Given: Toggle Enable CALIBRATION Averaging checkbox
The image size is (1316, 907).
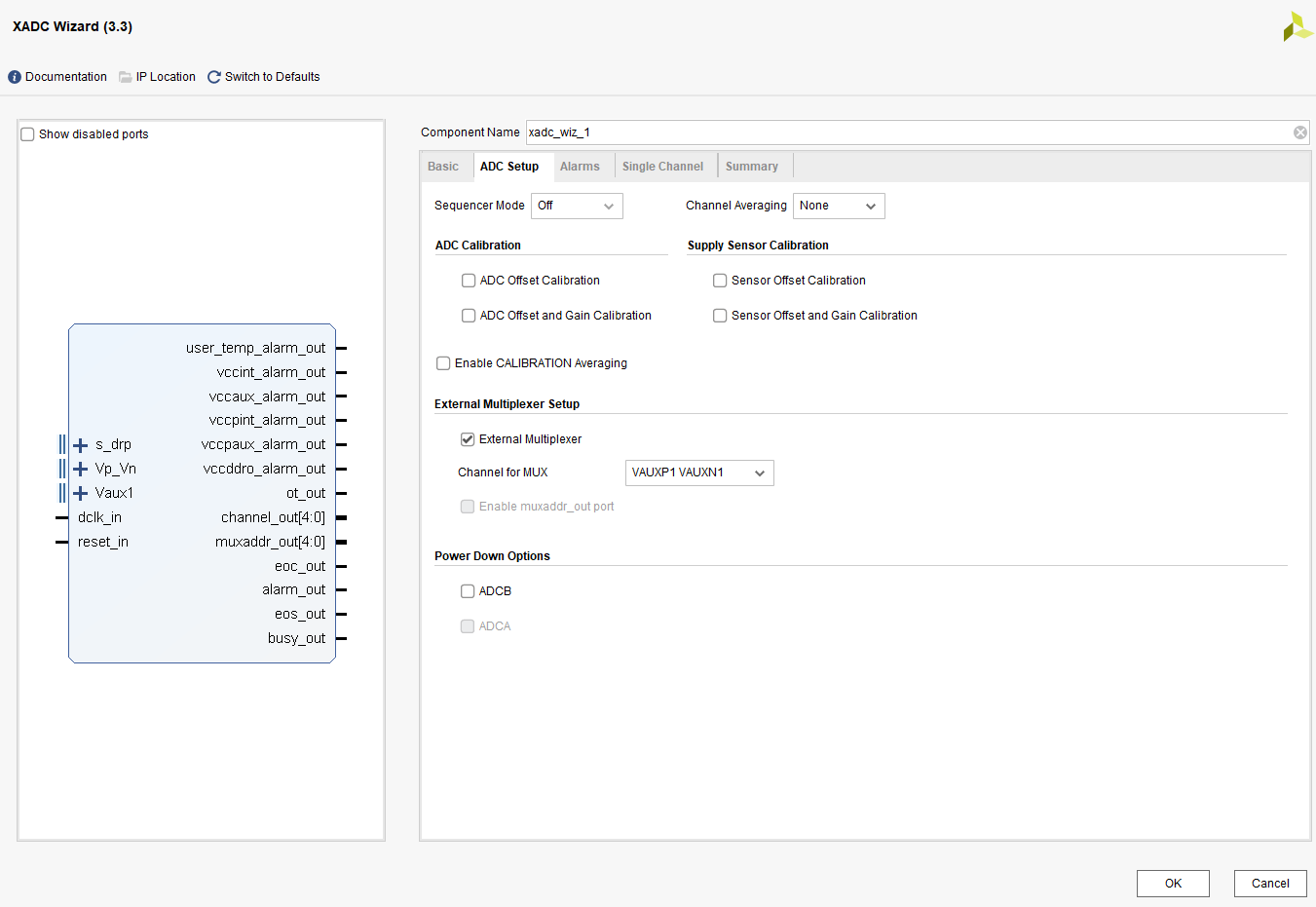Looking at the screenshot, I should 443,363.
